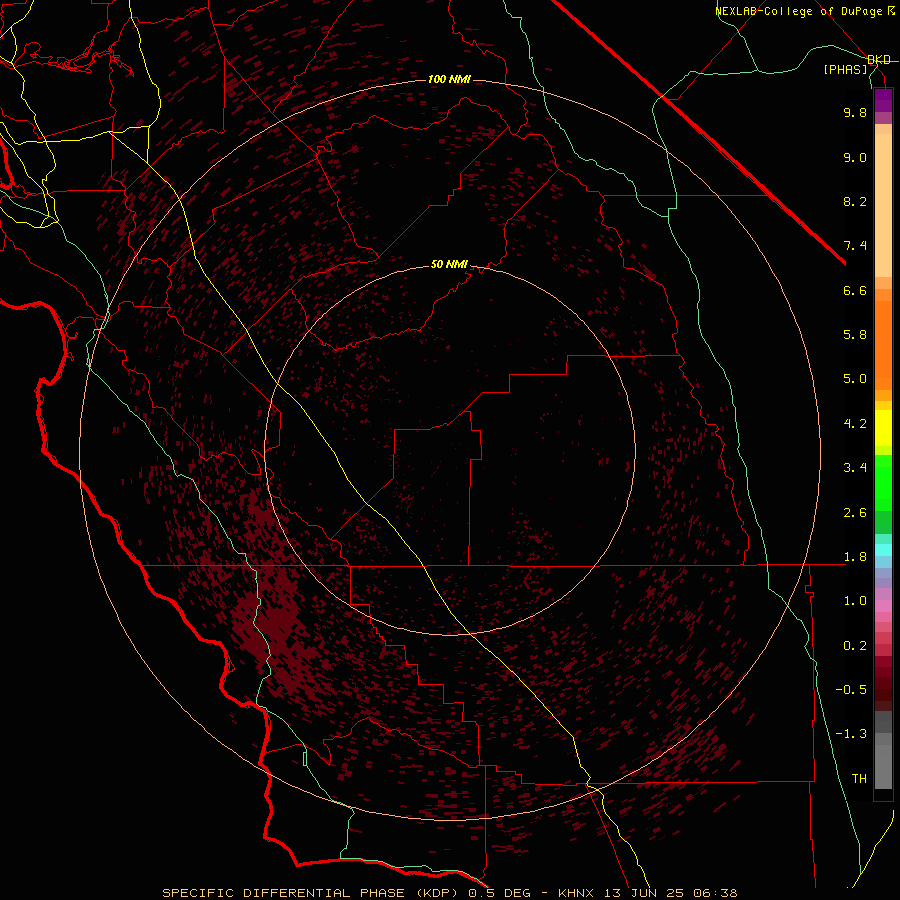900x900 pixels.
Task: Select the 7.4 scale label
Action: [855, 246]
